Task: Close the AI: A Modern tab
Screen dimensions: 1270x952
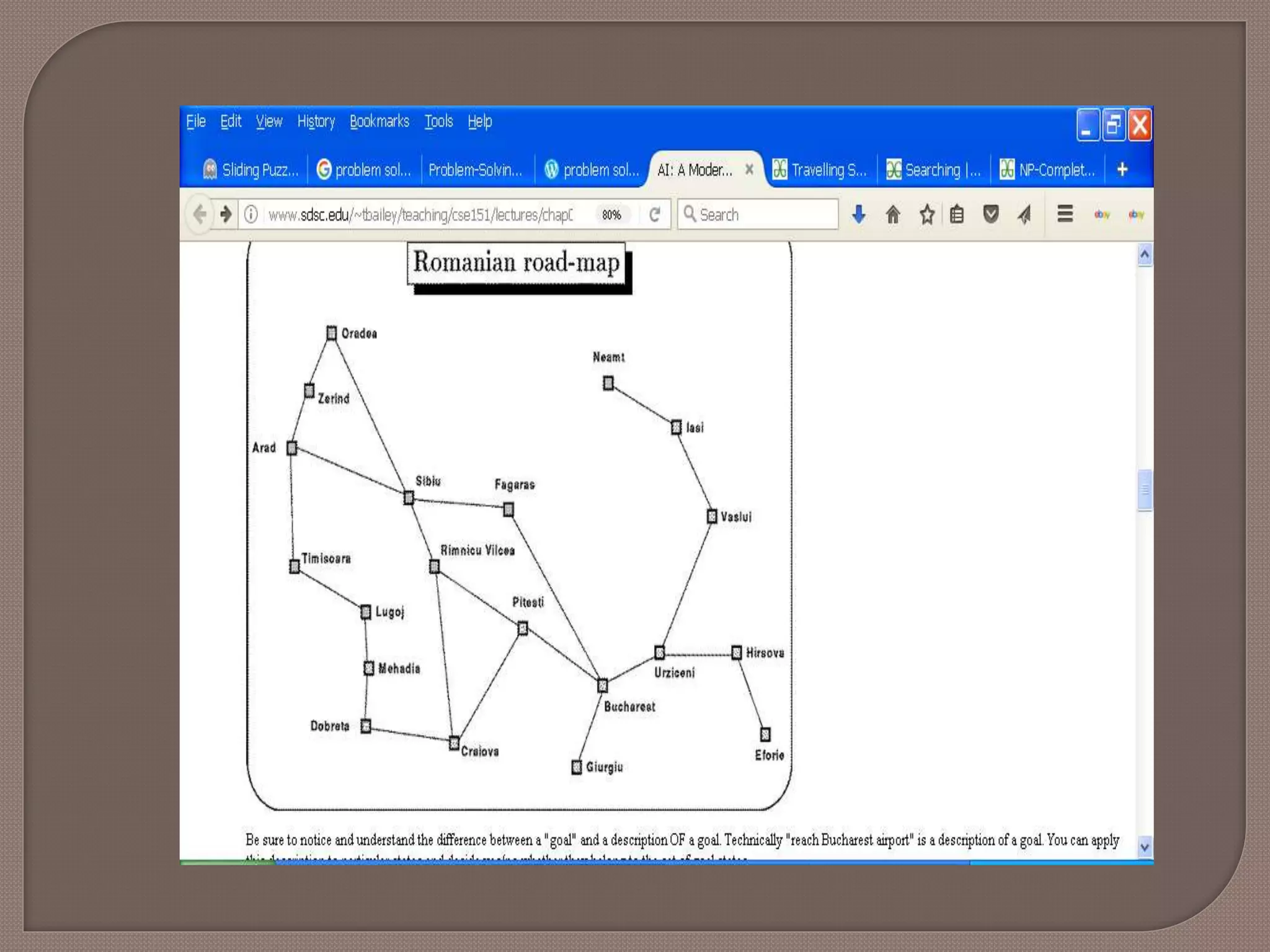Action: (x=749, y=169)
